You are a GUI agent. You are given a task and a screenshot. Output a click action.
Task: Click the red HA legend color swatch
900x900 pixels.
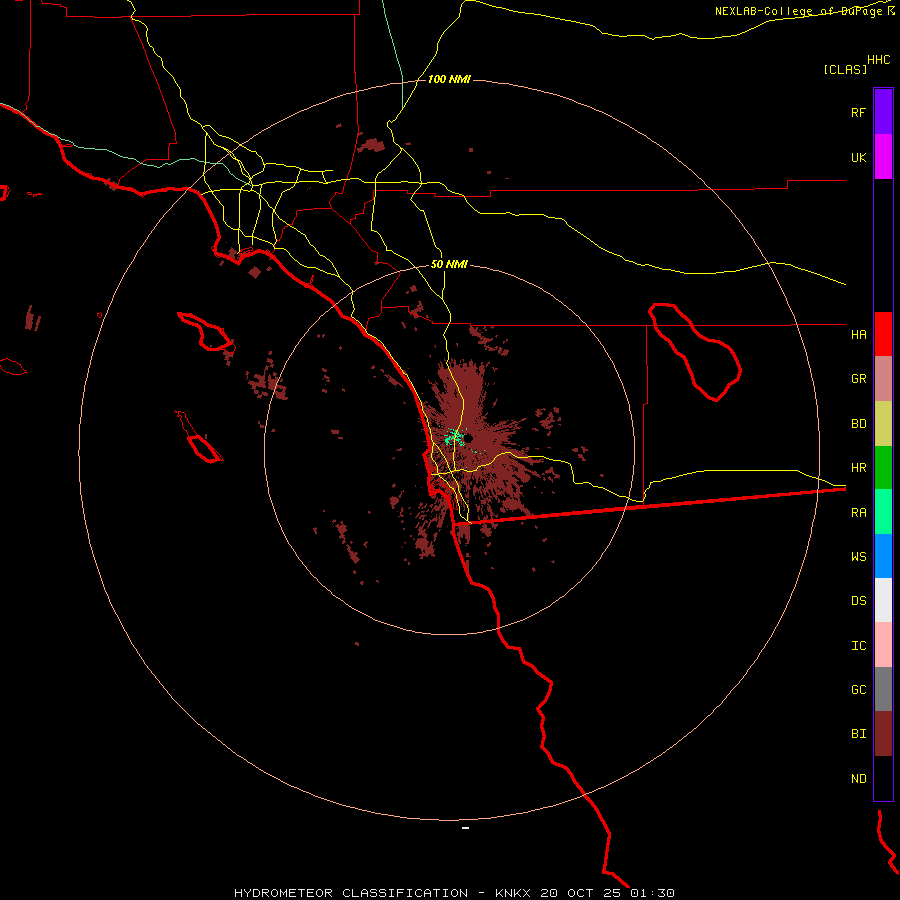[x=883, y=334]
